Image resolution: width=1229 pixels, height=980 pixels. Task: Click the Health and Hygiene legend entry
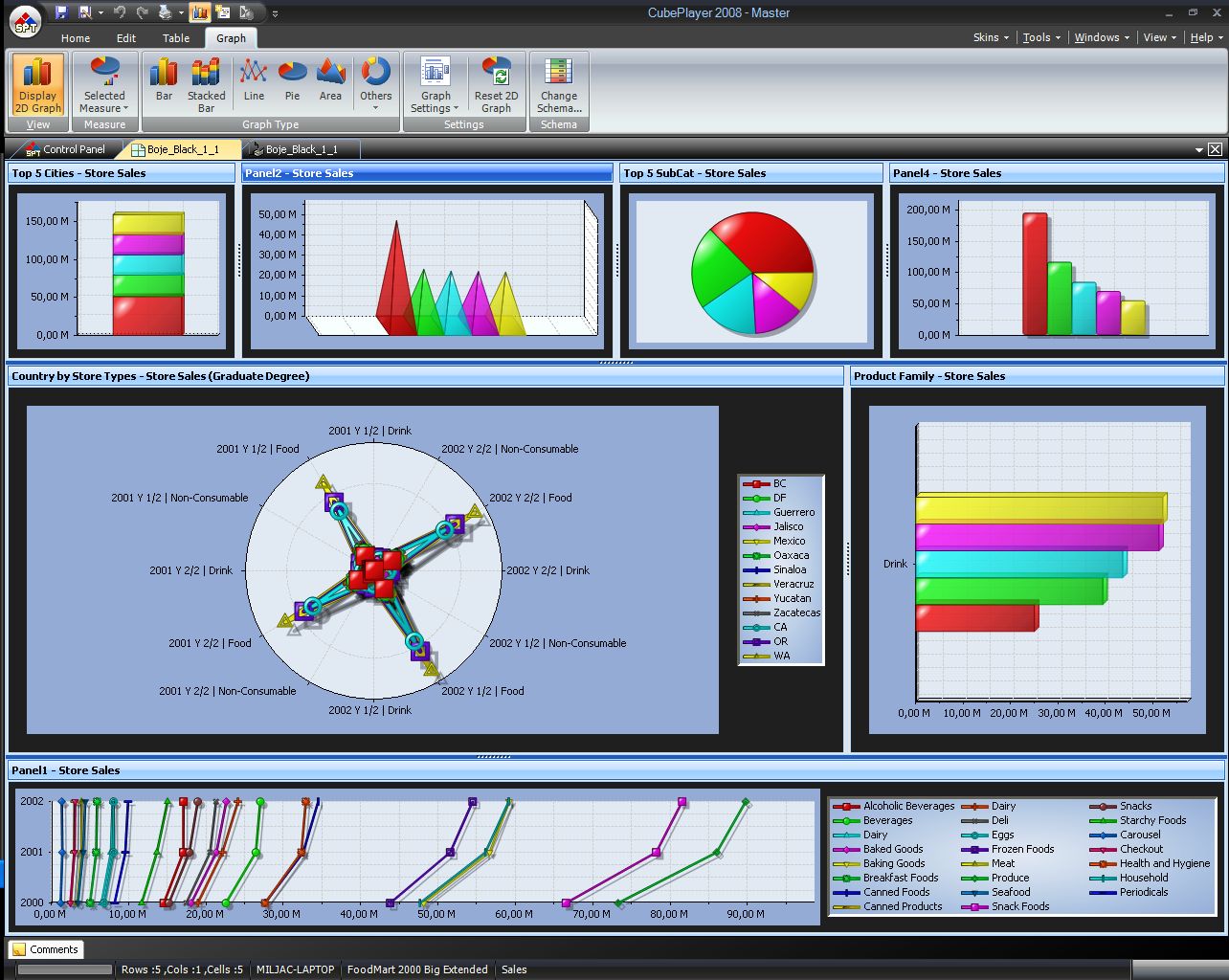(x=1150, y=863)
